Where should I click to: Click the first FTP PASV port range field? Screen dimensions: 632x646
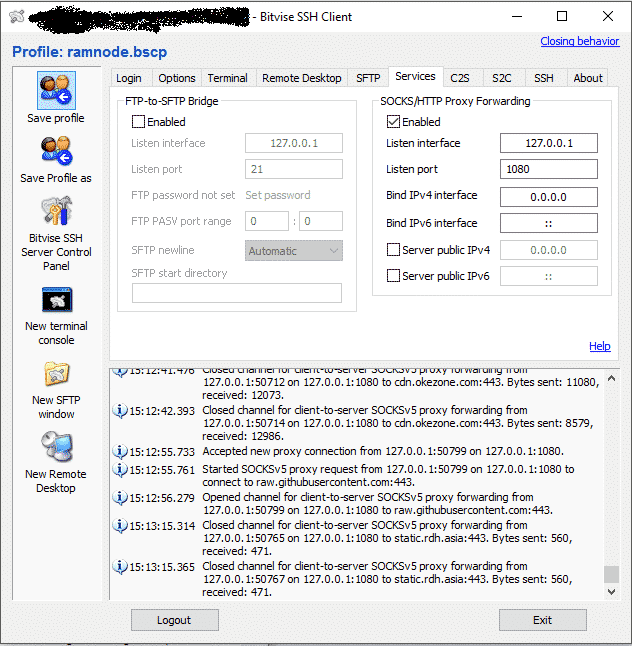tap(267, 221)
